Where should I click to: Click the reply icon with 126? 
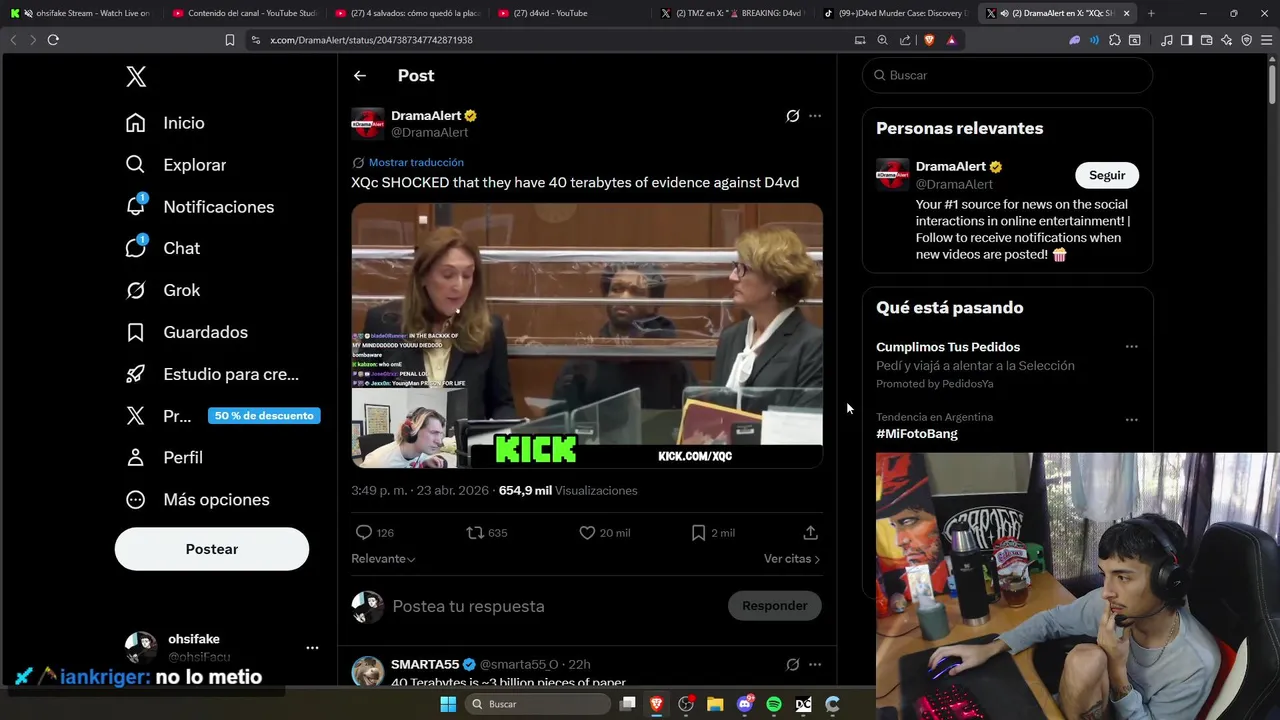click(364, 533)
